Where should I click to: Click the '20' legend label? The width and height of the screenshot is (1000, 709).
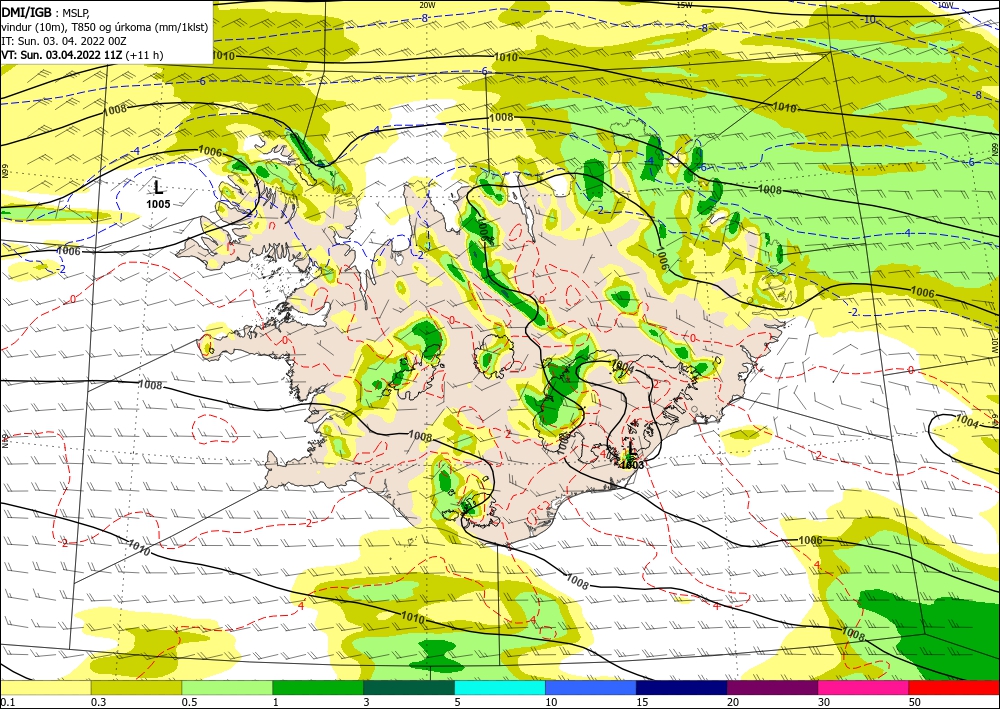pos(733,702)
